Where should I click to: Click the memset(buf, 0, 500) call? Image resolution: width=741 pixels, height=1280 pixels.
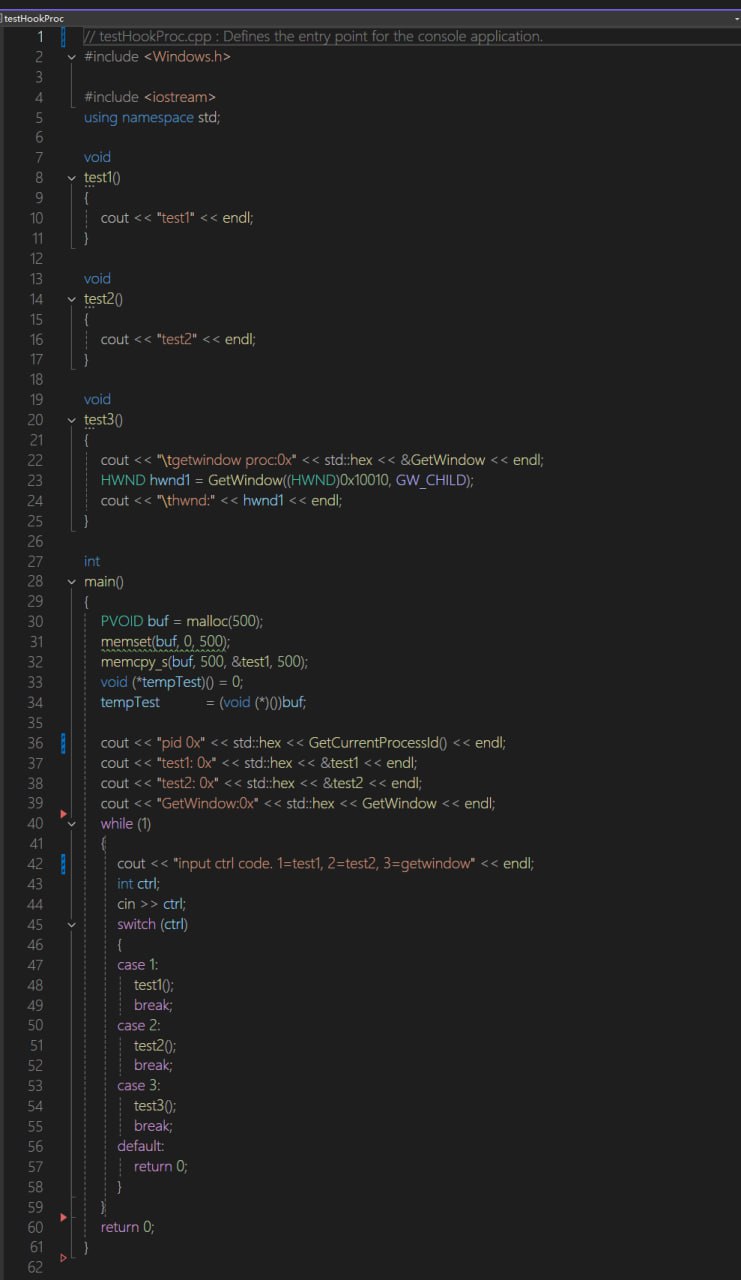click(165, 642)
